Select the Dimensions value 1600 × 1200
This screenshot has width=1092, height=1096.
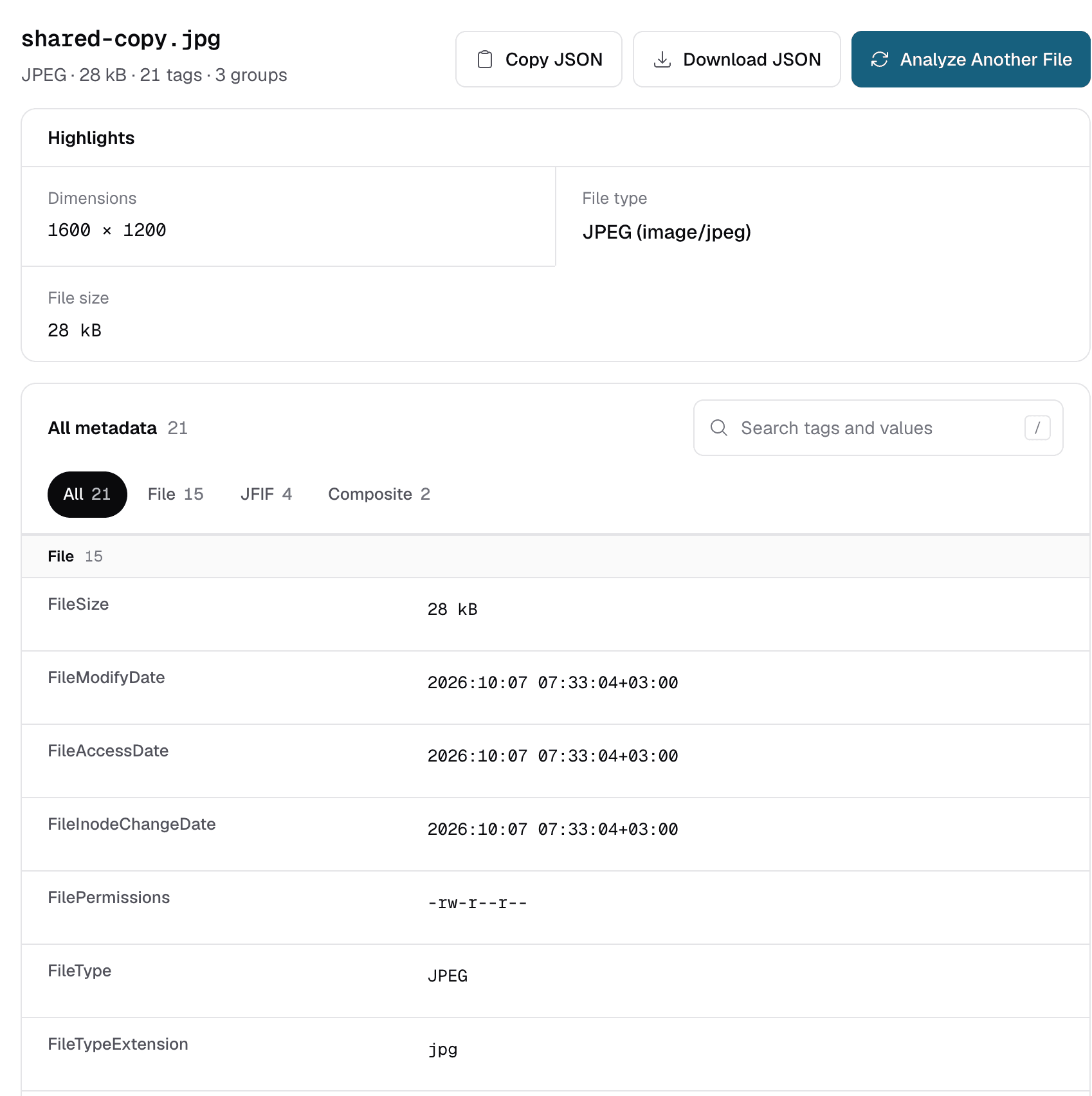pyautogui.click(x=107, y=230)
